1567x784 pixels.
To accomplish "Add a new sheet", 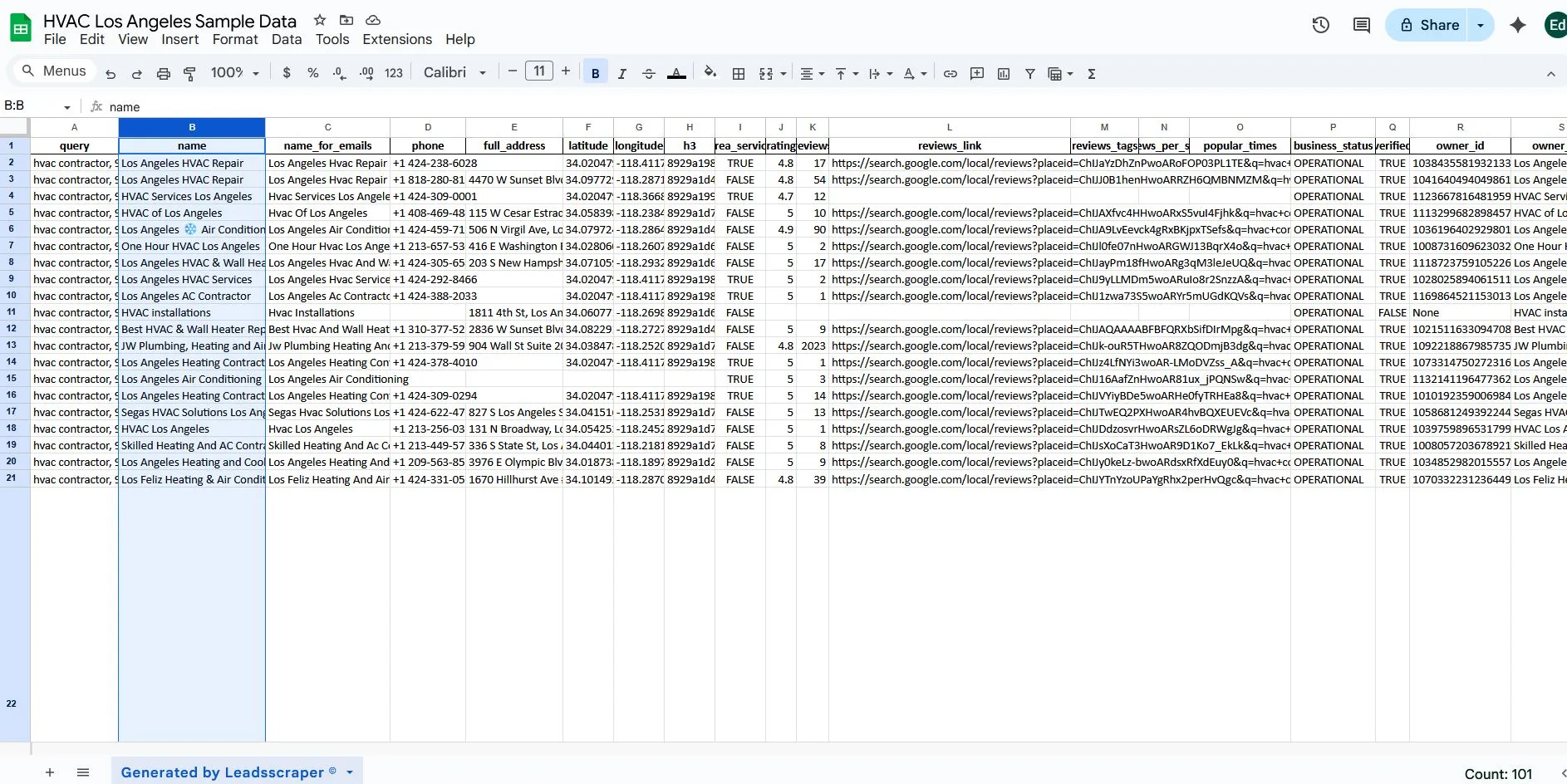I will [50, 772].
